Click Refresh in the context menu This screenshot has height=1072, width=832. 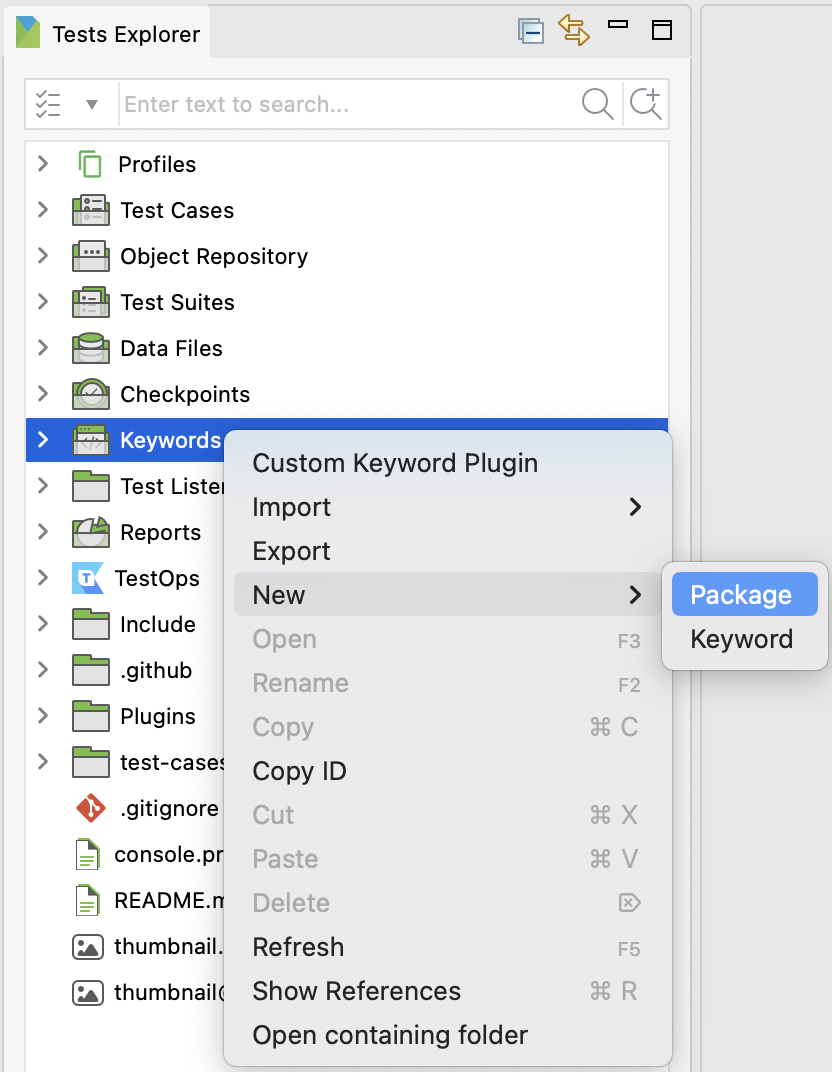tap(298, 947)
